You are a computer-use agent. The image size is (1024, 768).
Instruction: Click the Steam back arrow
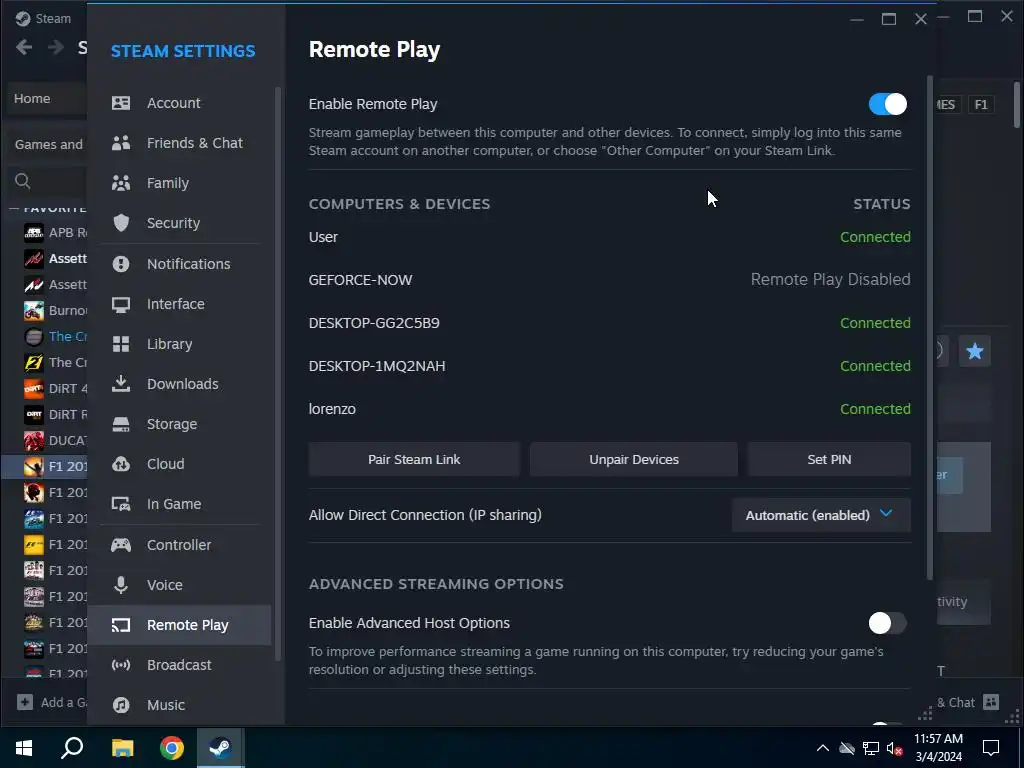[x=24, y=47]
